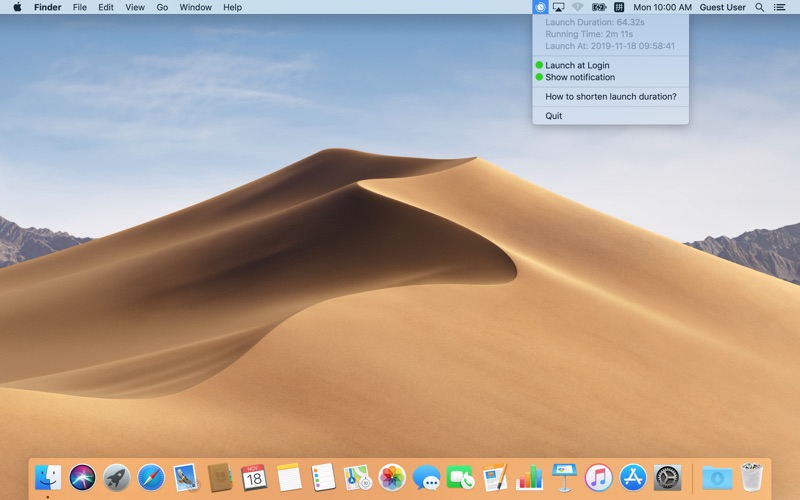Open Siri from the Dock
The width and height of the screenshot is (800, 500).
pyautogui.click(x=82, y=478)
